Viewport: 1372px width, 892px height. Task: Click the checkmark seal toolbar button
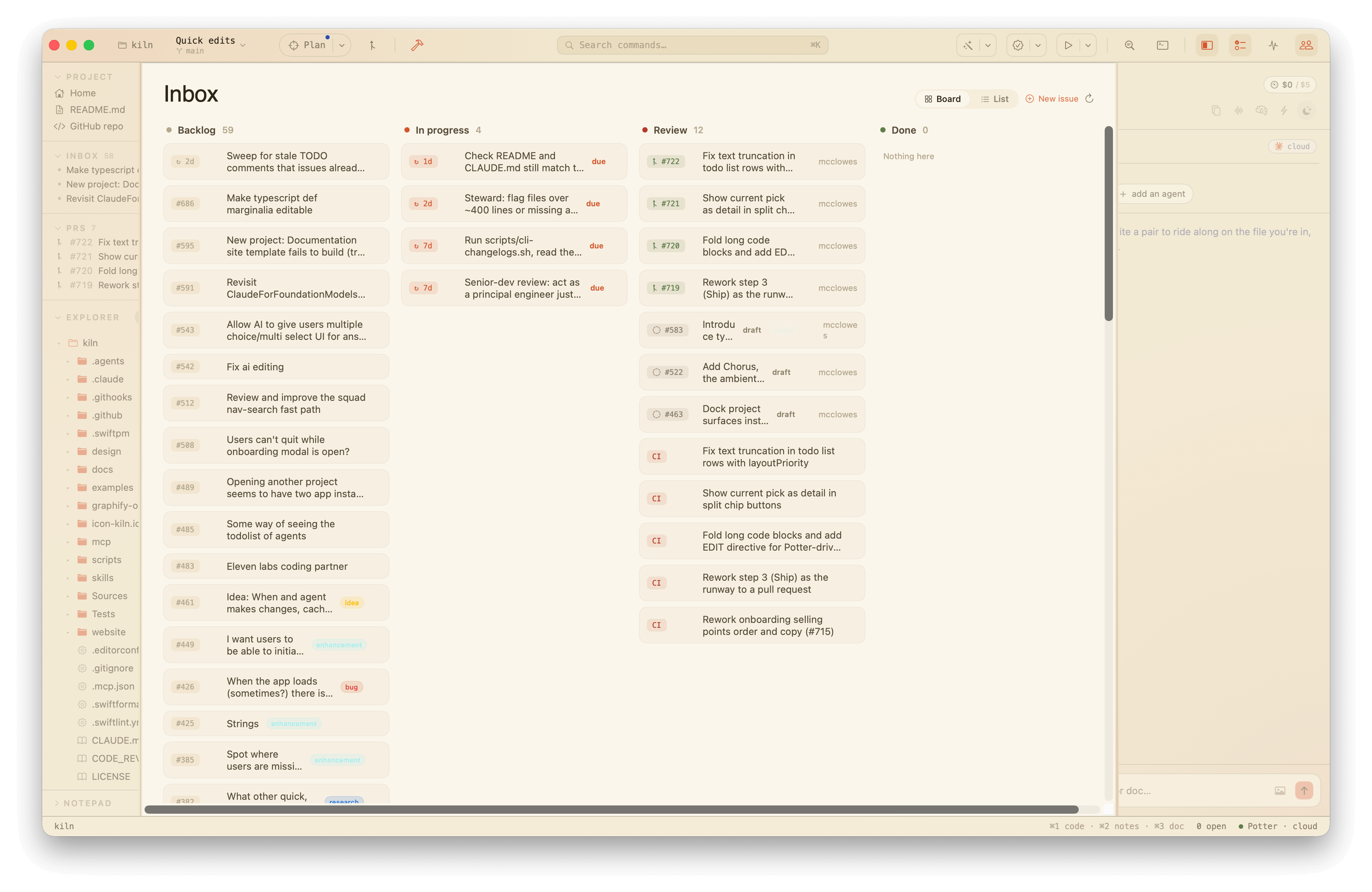(1018, 45)
